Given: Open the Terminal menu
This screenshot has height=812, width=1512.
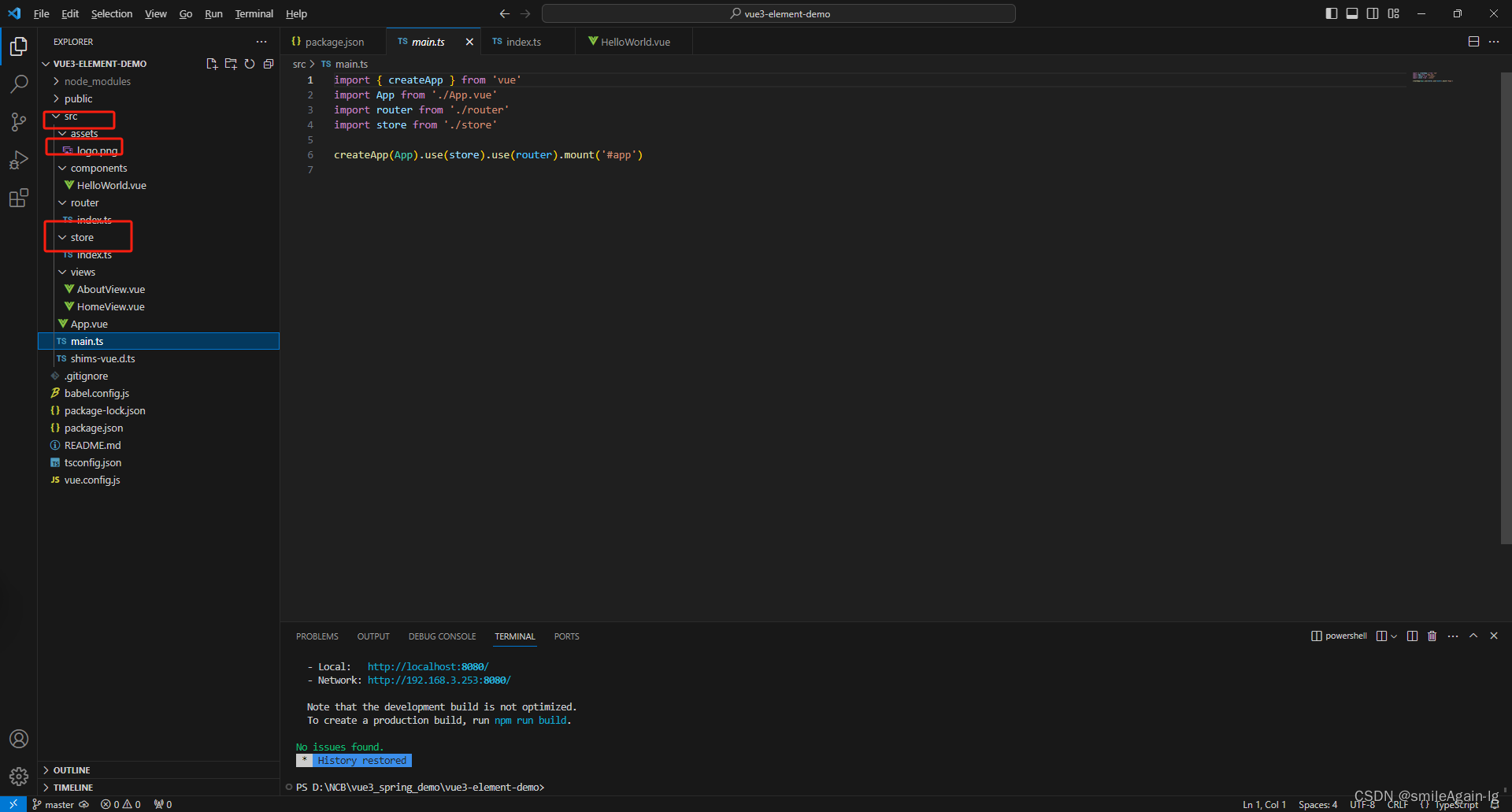Looking at the screenshot, I should 254,13.
